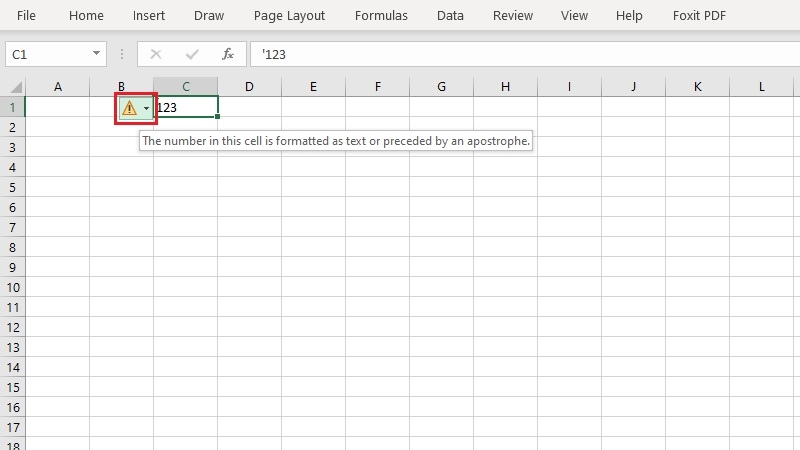Select column H header
The height and width of the screenshot is (450, 800).
(x=505, y=87)
